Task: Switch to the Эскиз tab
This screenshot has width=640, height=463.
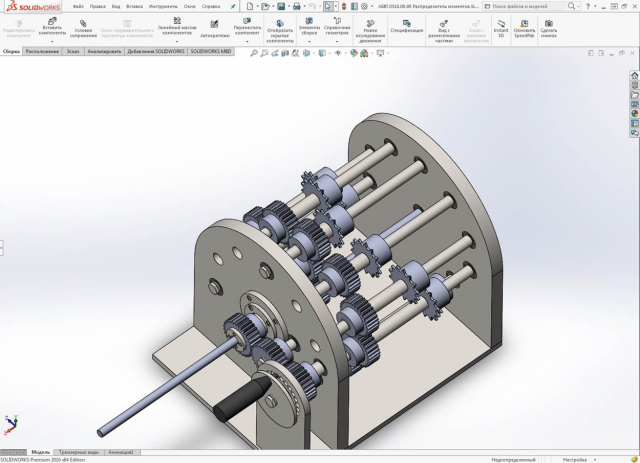Action: coord(73,51)
